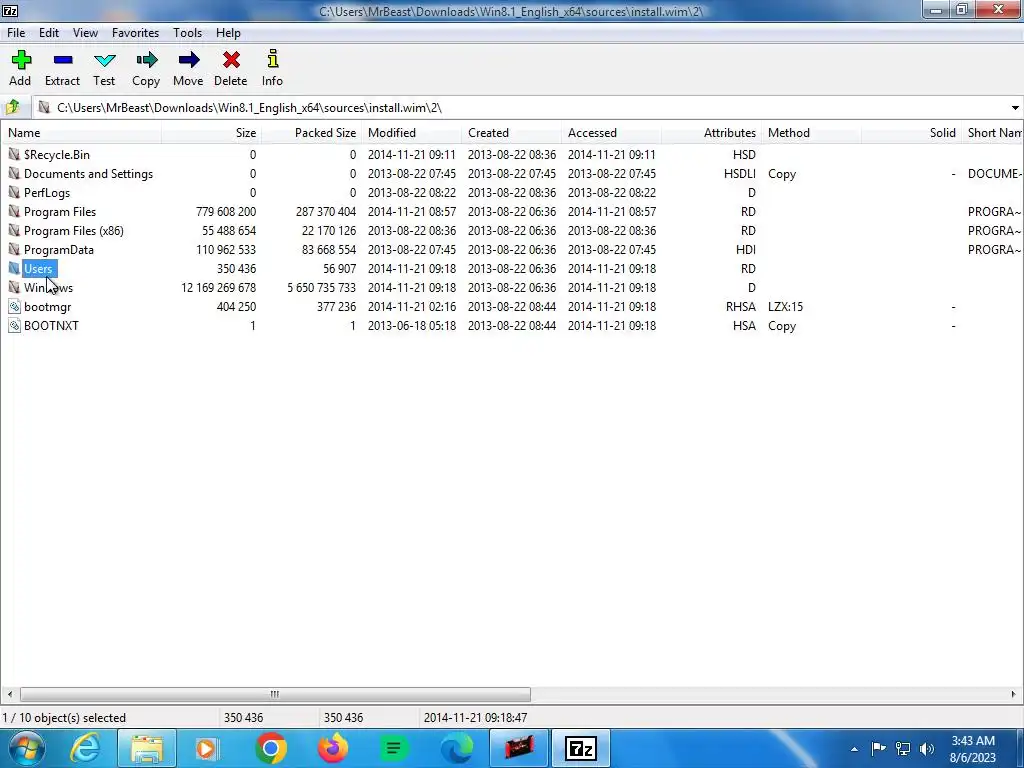Viewport: 1024px width, 768px height.
Task: Click the 7-Zip taskbar button
Action: 581,748
